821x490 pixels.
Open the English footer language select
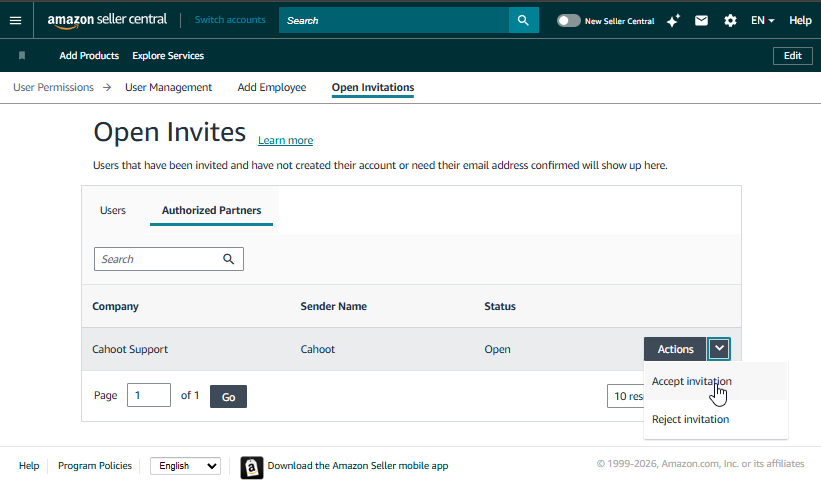(185, 466)
